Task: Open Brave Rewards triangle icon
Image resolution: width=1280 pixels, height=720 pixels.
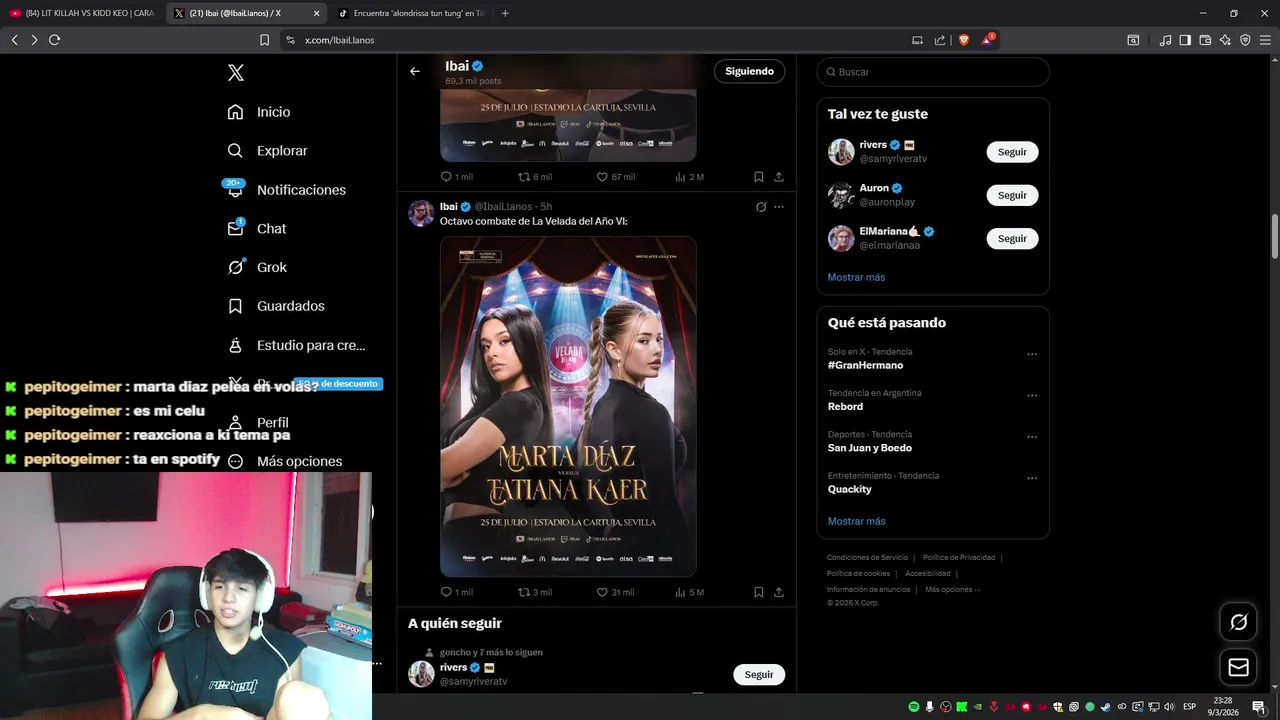Action: [x=987, y=40]
